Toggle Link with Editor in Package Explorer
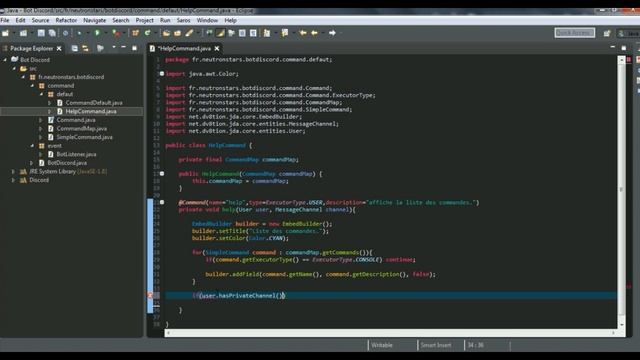The image size is (640, 360). 85,48
